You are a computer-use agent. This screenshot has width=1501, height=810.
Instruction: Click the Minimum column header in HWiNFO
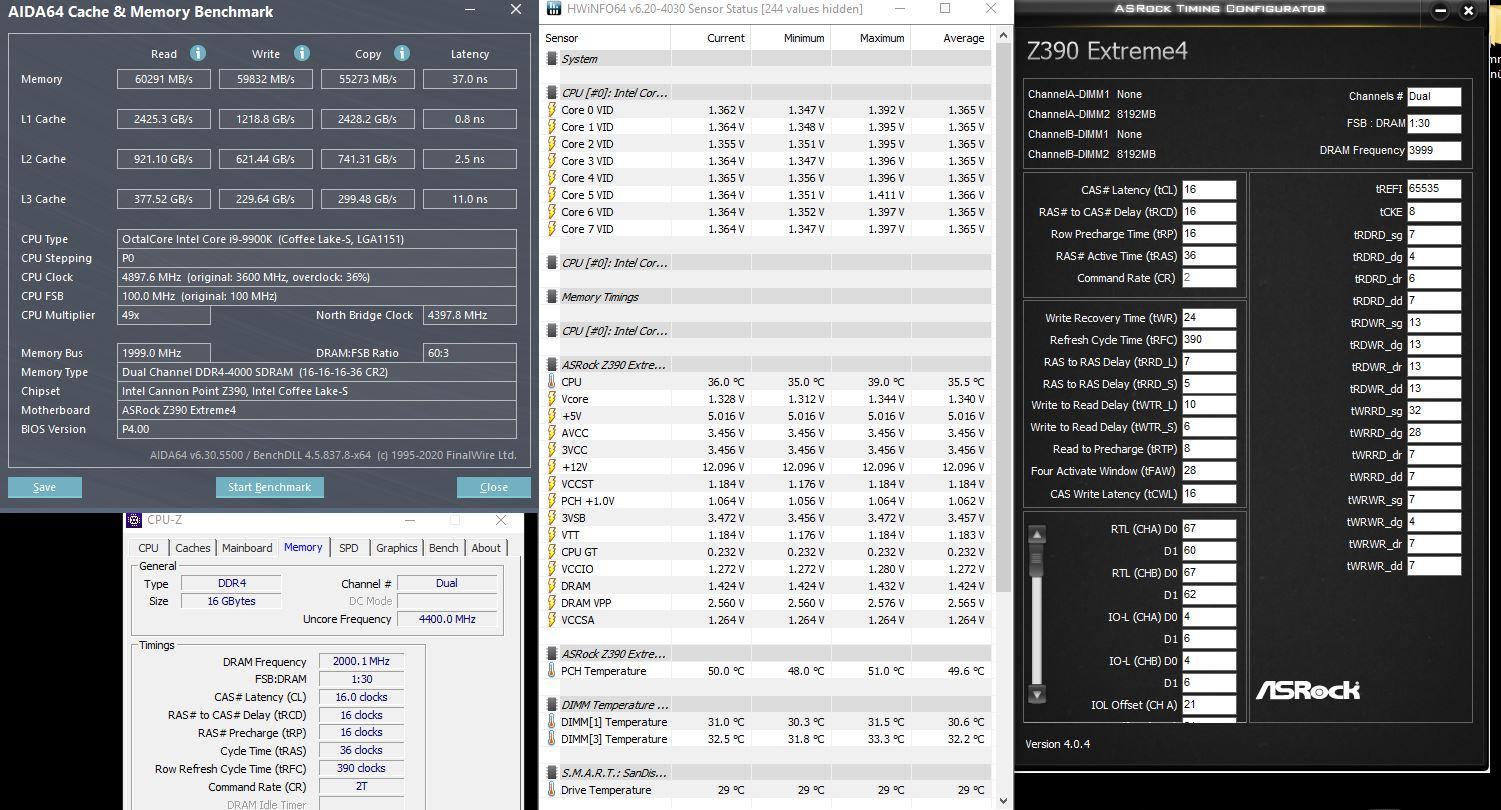click(x=789, y=38)
